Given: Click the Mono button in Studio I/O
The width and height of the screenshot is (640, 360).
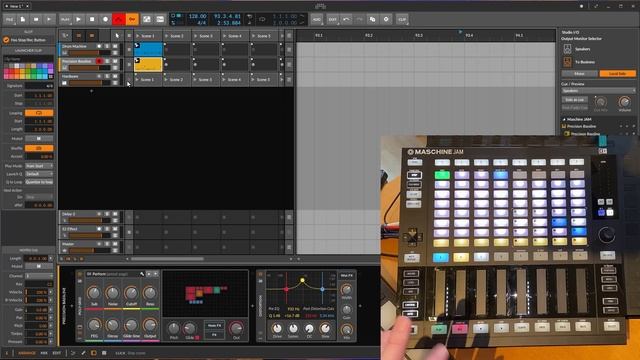Looking at the screenshot, I should pyautogui.click(x=579, y=73).
